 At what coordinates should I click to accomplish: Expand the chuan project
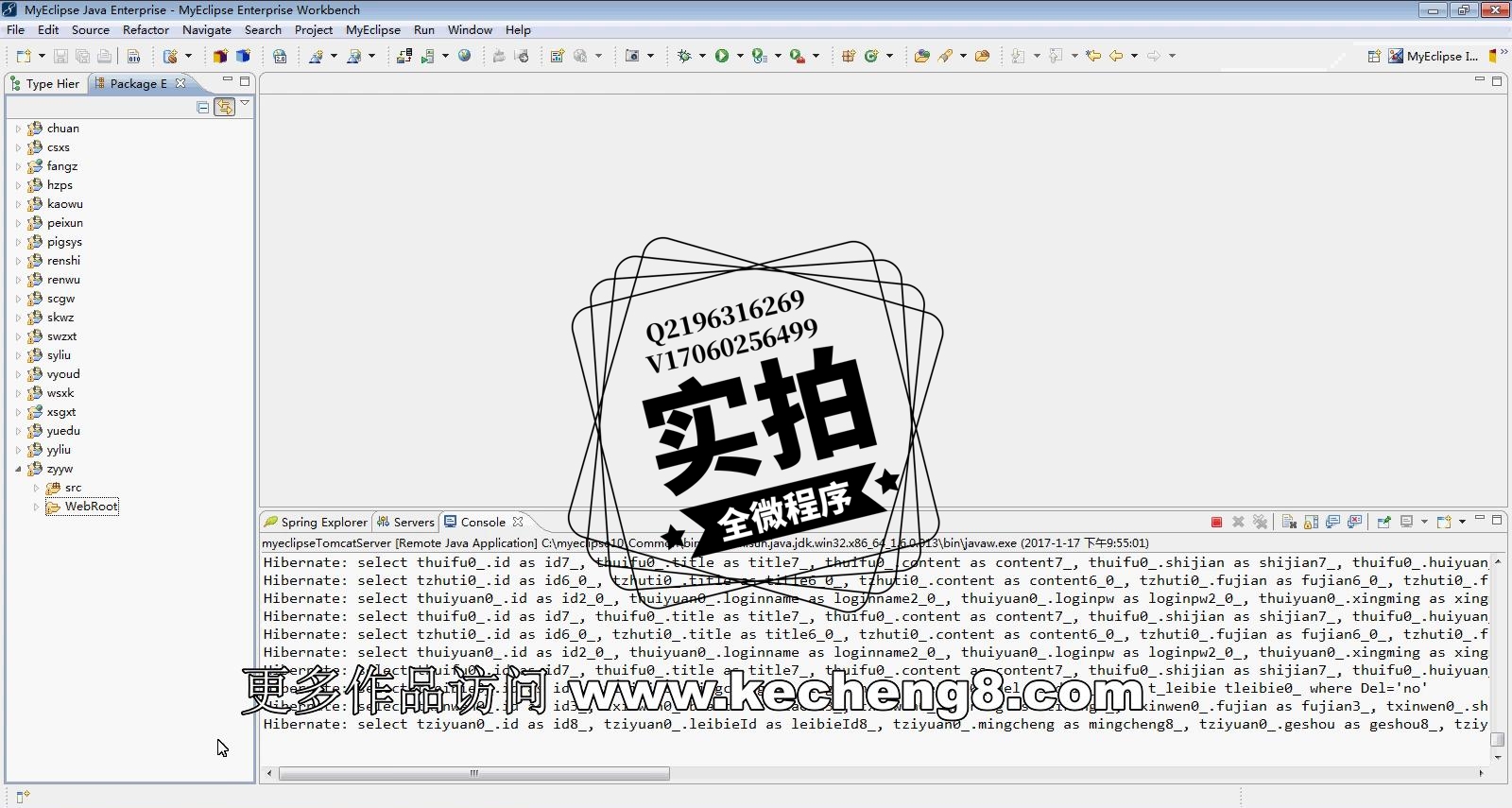[x=18, y=129]
